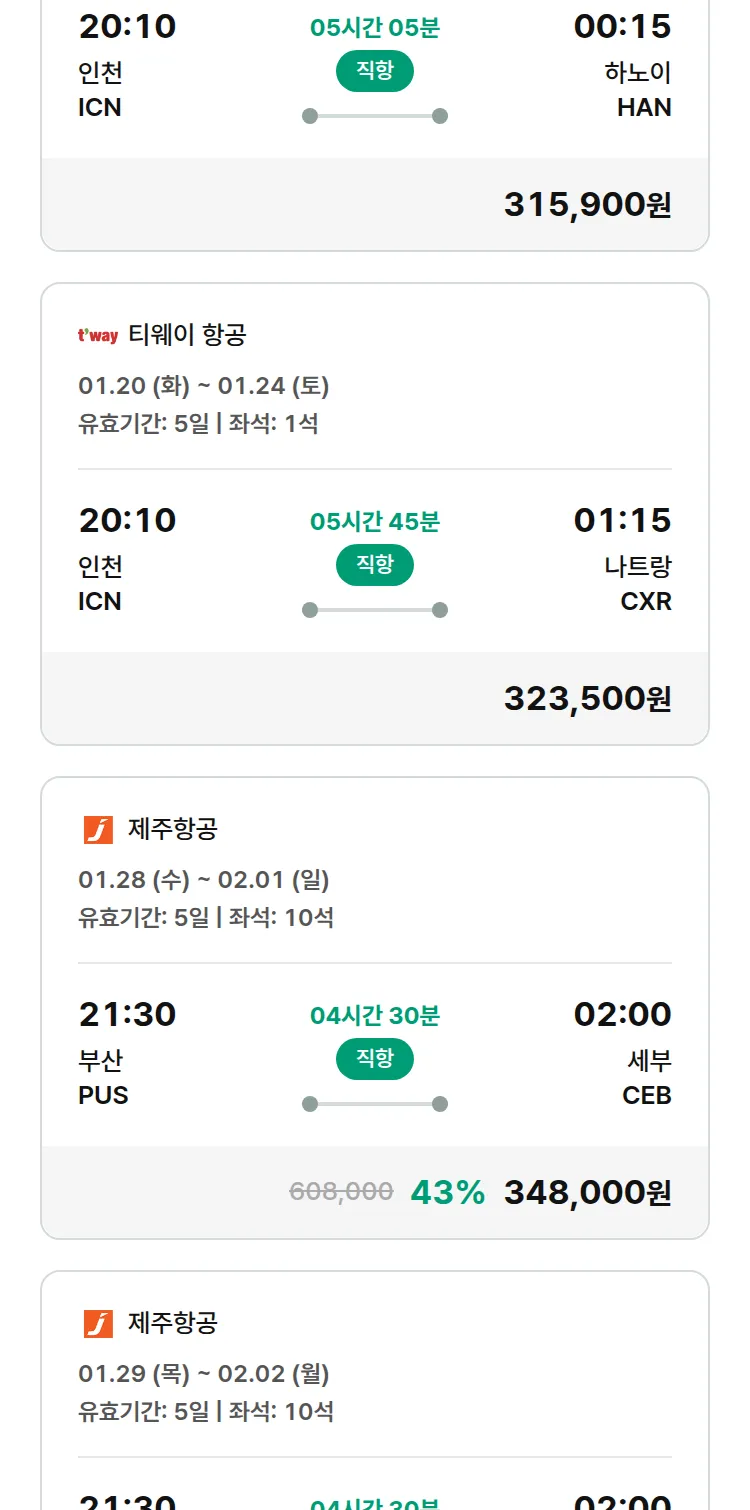Click the route line on the Nha Trang flight
This screenshot has width=750, height=1510.
pos(374,610)
